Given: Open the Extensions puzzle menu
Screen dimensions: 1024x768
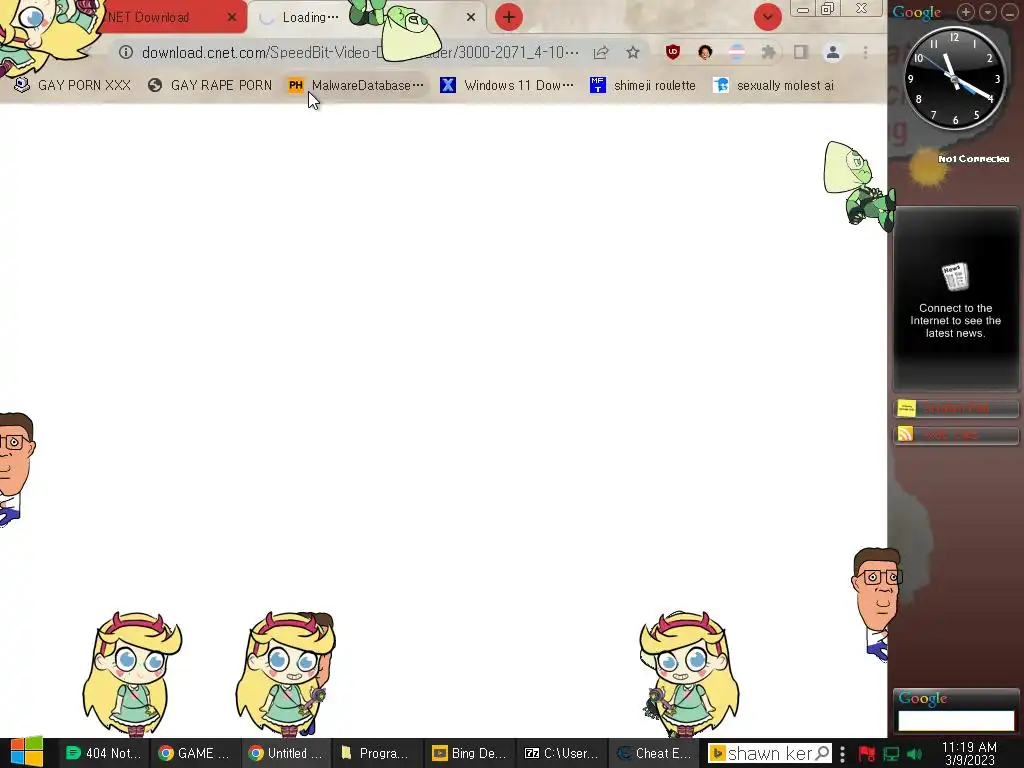Looking at the screenshot, I should 769,52.
